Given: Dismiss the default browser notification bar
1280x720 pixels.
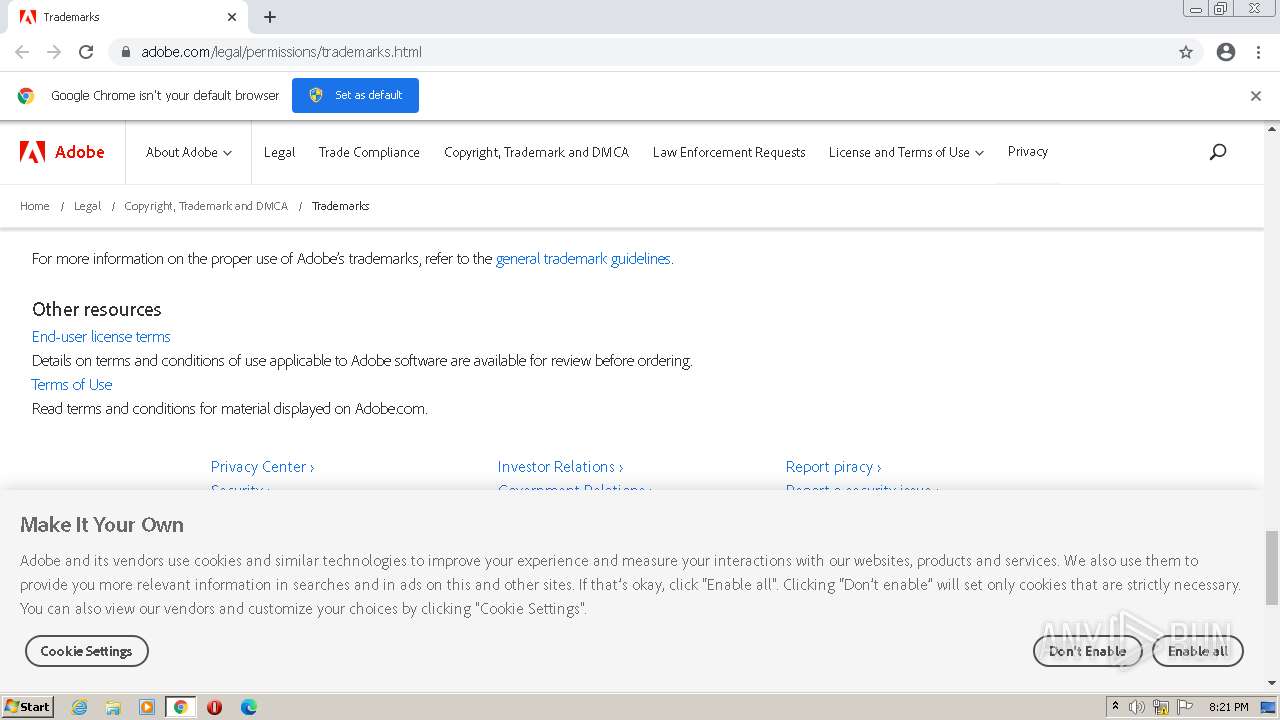Looking at the screenshot, I should pos(1256,96).
